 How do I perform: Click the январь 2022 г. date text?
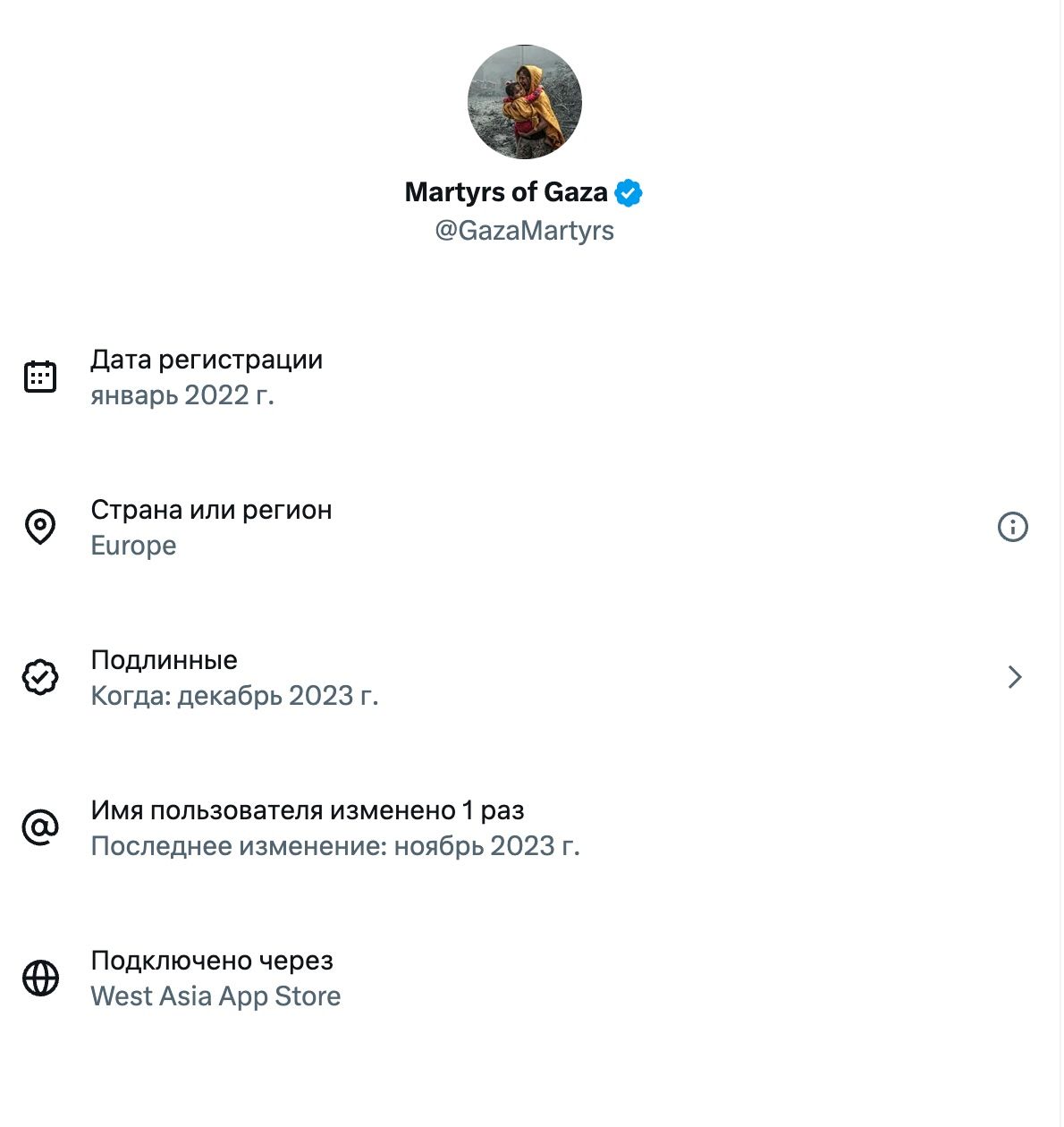tap(182, 395)
